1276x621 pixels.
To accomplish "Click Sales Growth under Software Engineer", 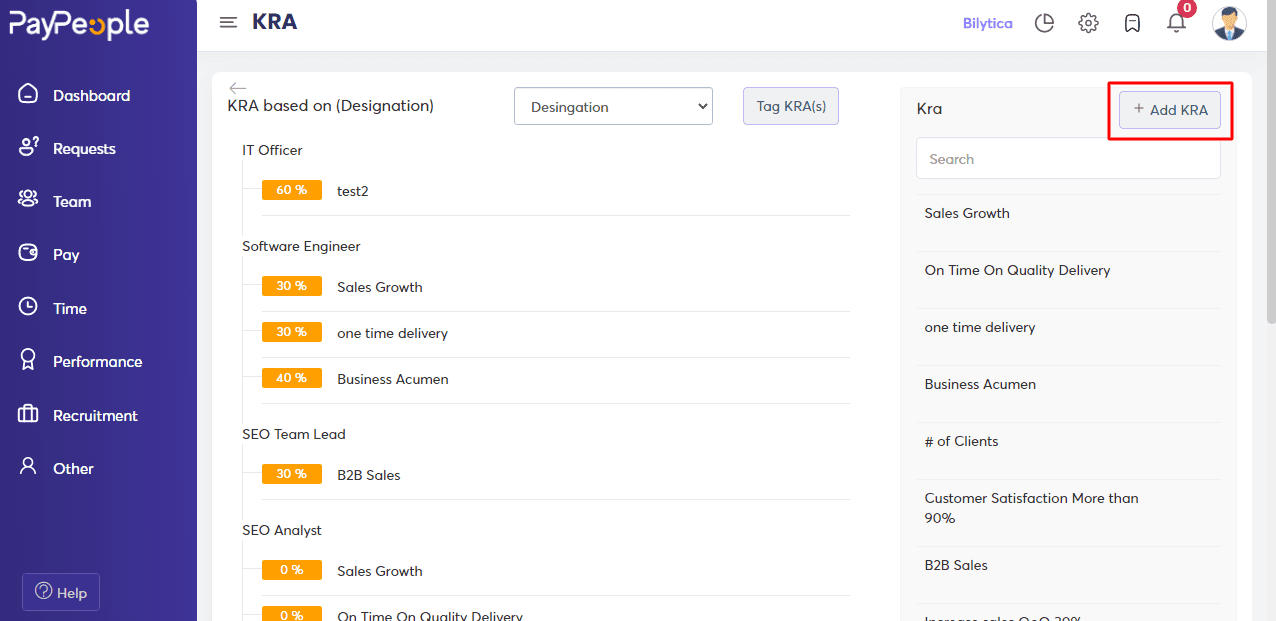I will click(380, 287).
